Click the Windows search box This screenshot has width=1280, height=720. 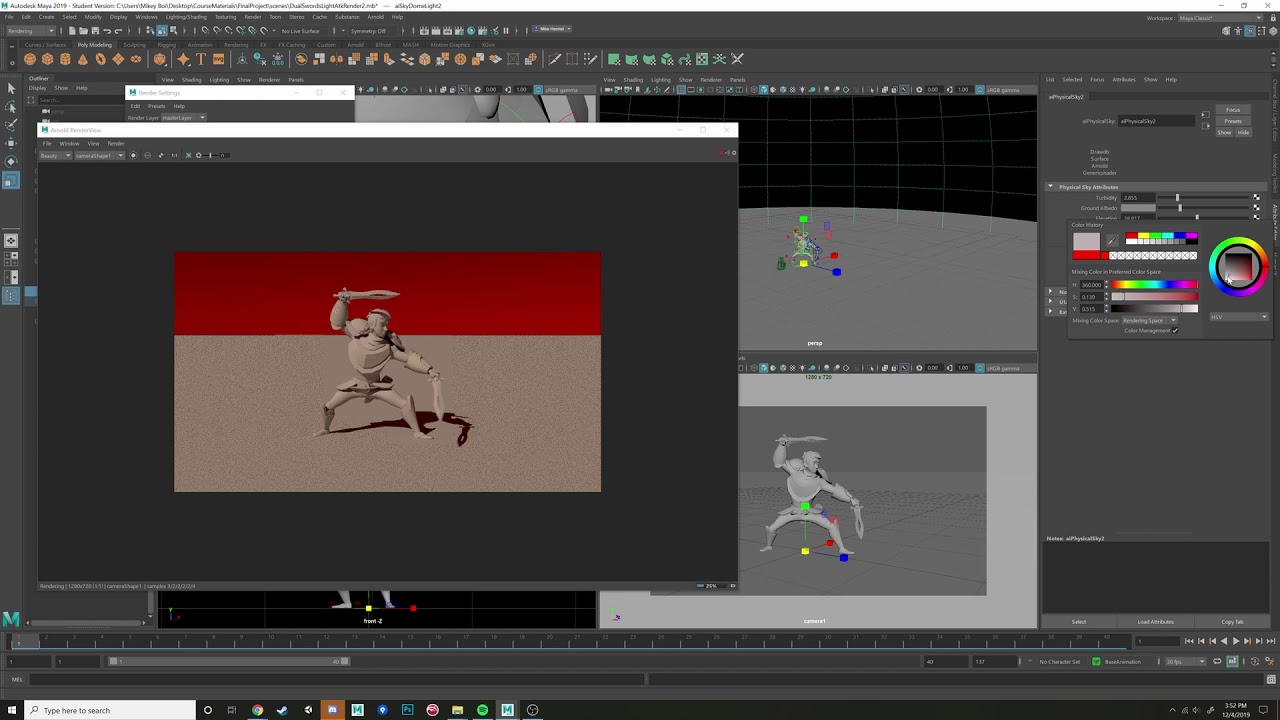coord(112,710)
